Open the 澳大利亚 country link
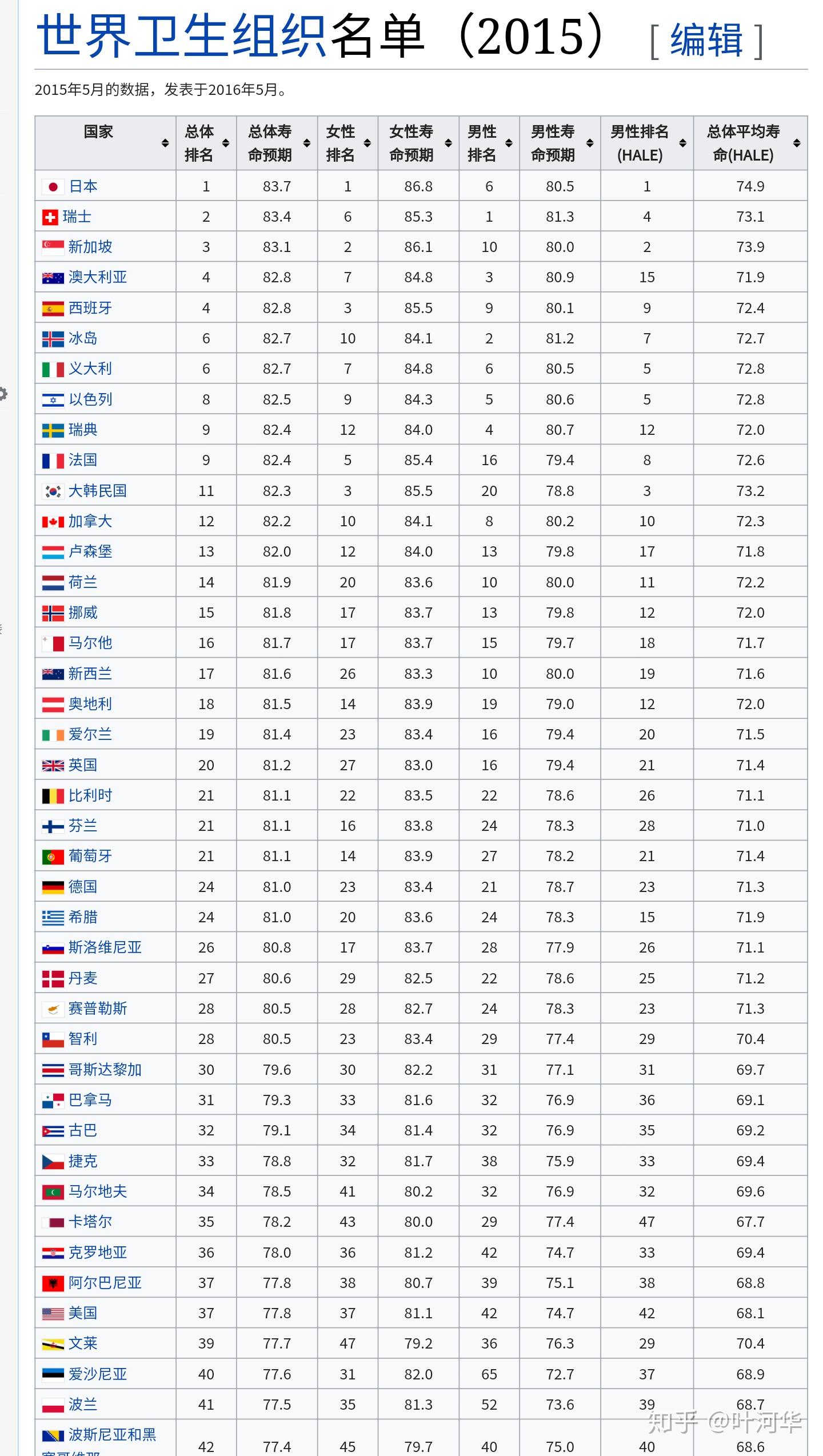 tap(98, 277)
